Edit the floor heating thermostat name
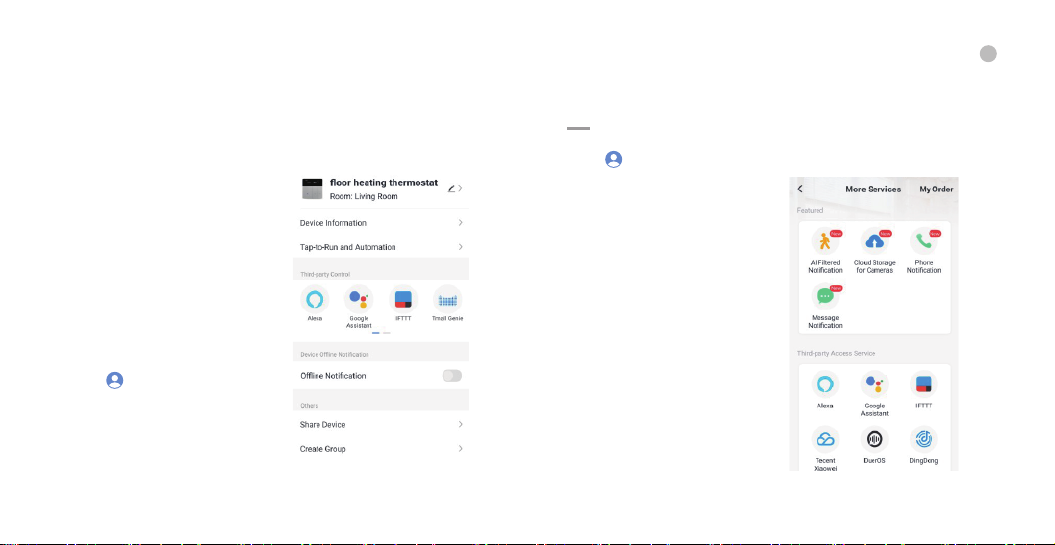 click(452, 188)
